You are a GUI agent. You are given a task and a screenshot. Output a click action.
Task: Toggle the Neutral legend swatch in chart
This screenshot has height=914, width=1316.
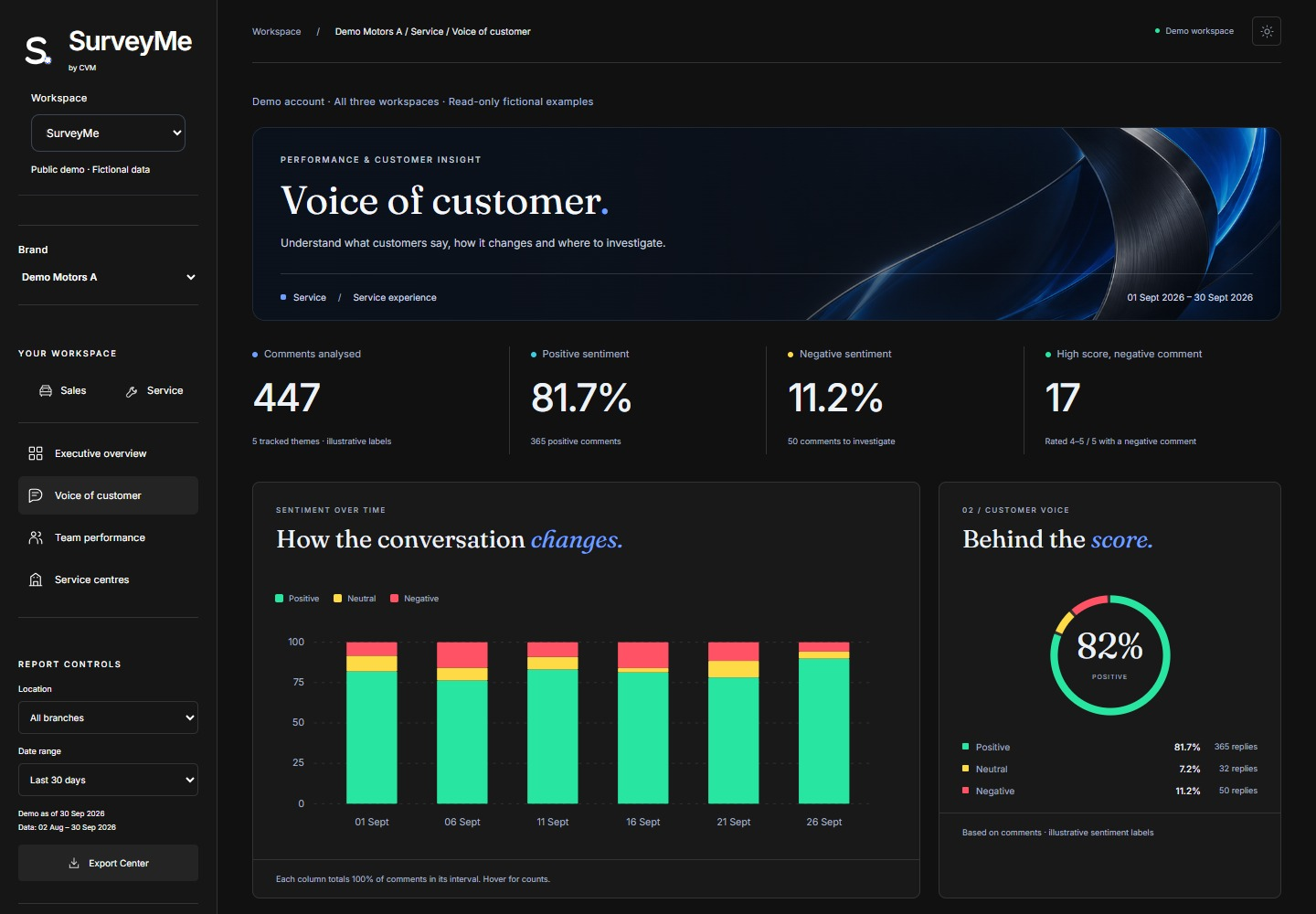coord(338,599)
